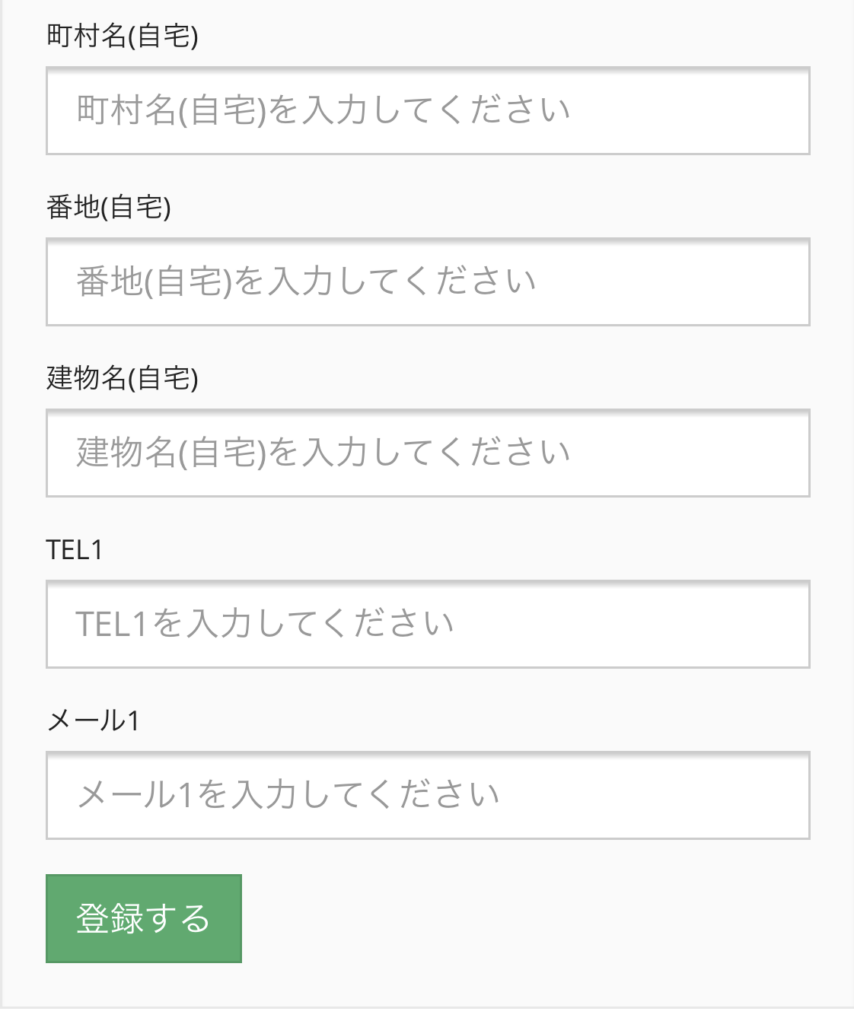Click placeholder 建物名(自宅)を入力してください
The image size is (854, 1024).
tap(323, 453)
